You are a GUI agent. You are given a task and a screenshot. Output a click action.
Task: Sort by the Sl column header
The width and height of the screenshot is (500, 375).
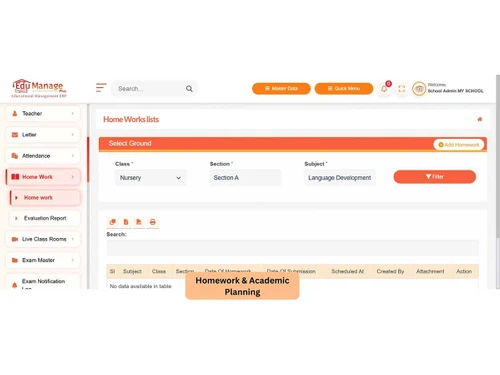tap(112, 271)
